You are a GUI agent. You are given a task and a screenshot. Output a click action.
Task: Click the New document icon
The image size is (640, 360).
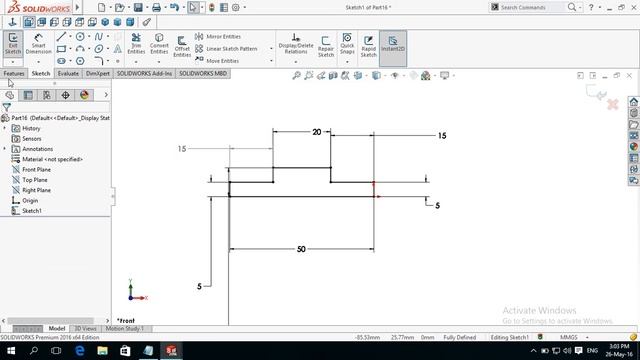click(x=101, y=7)
